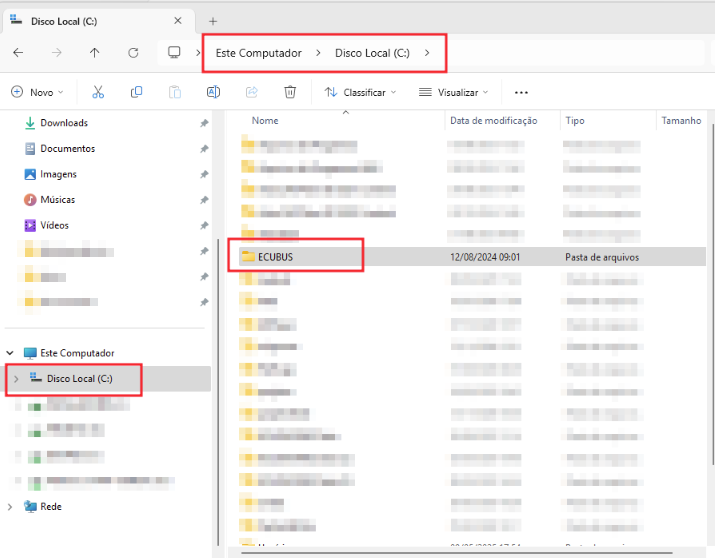Open a new tab with plus icon
Viewport: 717px width, 558px height.
tap(212, 21)
